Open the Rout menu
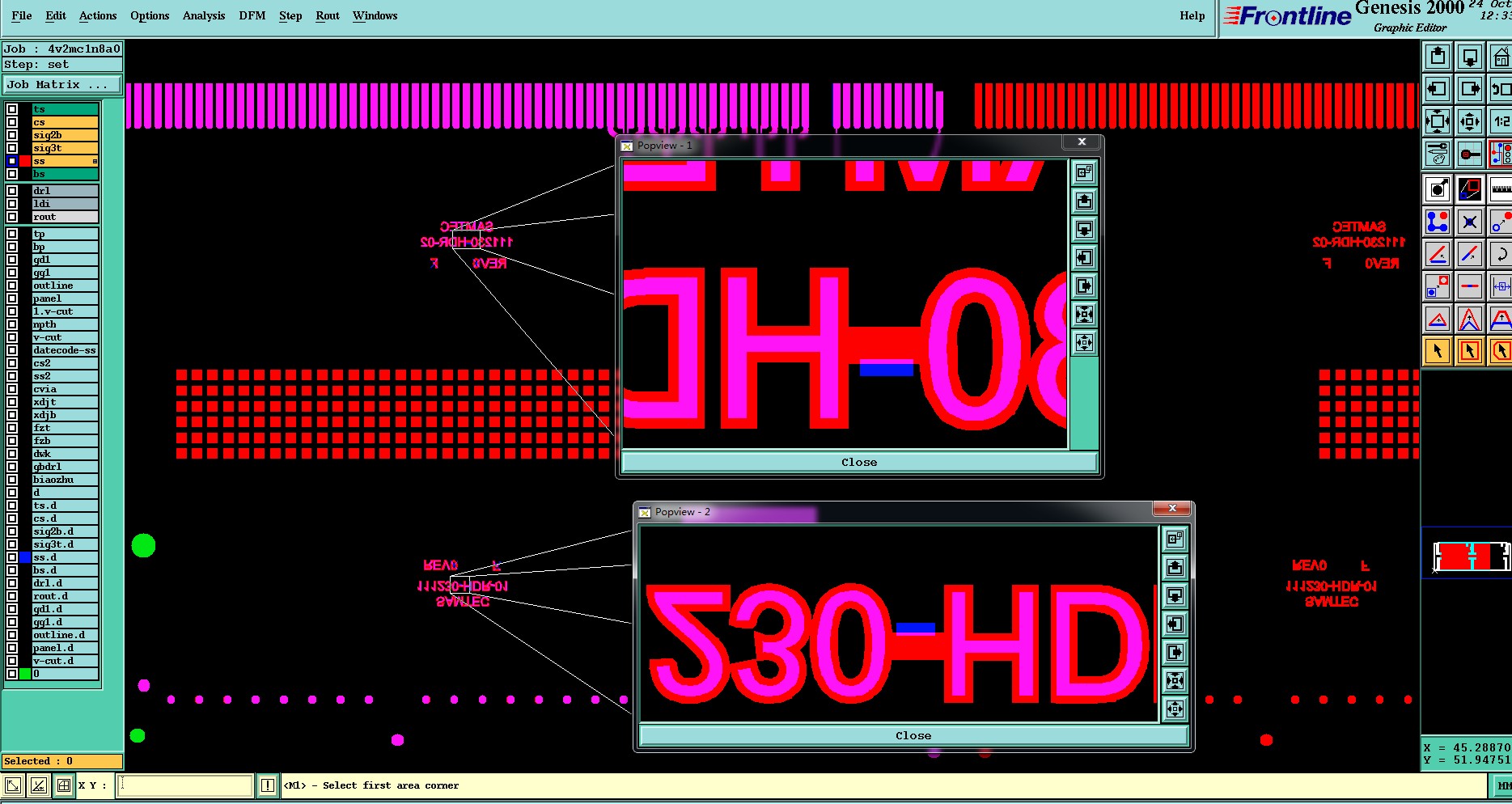 coord(328,15)
